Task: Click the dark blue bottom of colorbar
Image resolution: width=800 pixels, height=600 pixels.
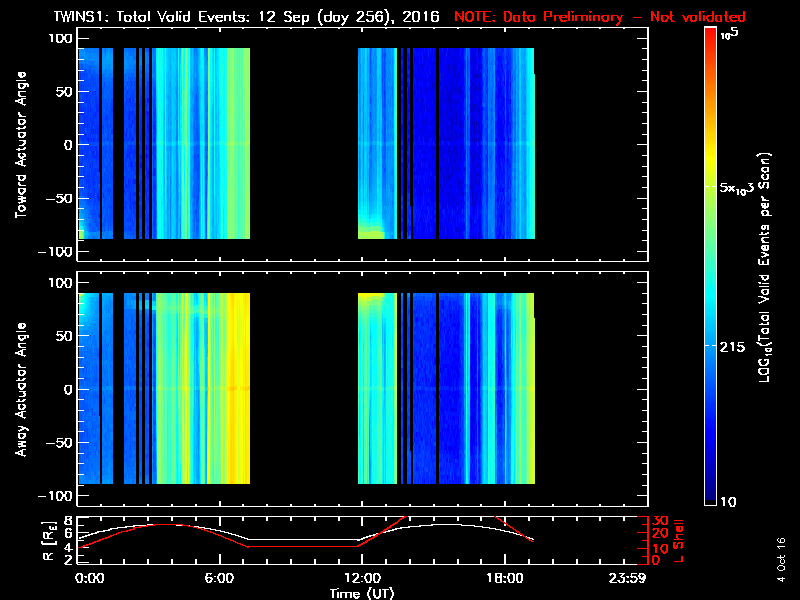Action: [x=711, y=495]
